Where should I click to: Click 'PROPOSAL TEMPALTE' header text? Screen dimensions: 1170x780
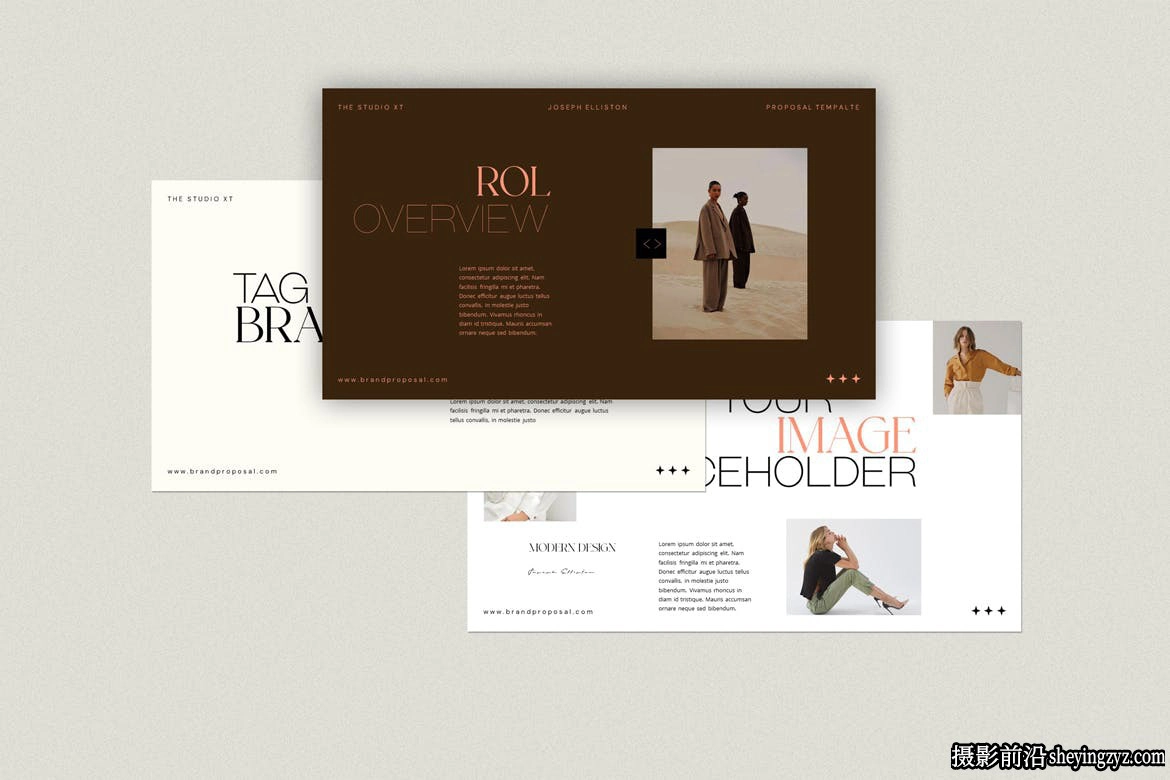click(x=813, y=107)
